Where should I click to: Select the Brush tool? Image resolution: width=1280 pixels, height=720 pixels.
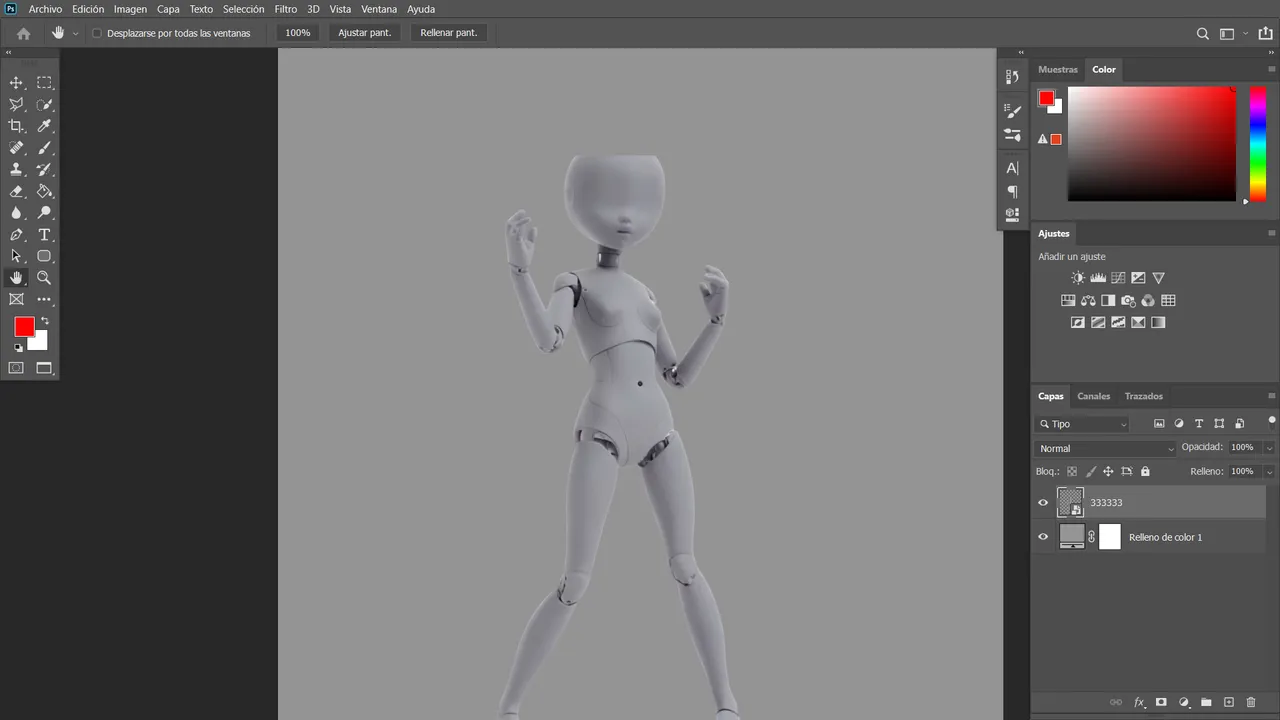44,148
